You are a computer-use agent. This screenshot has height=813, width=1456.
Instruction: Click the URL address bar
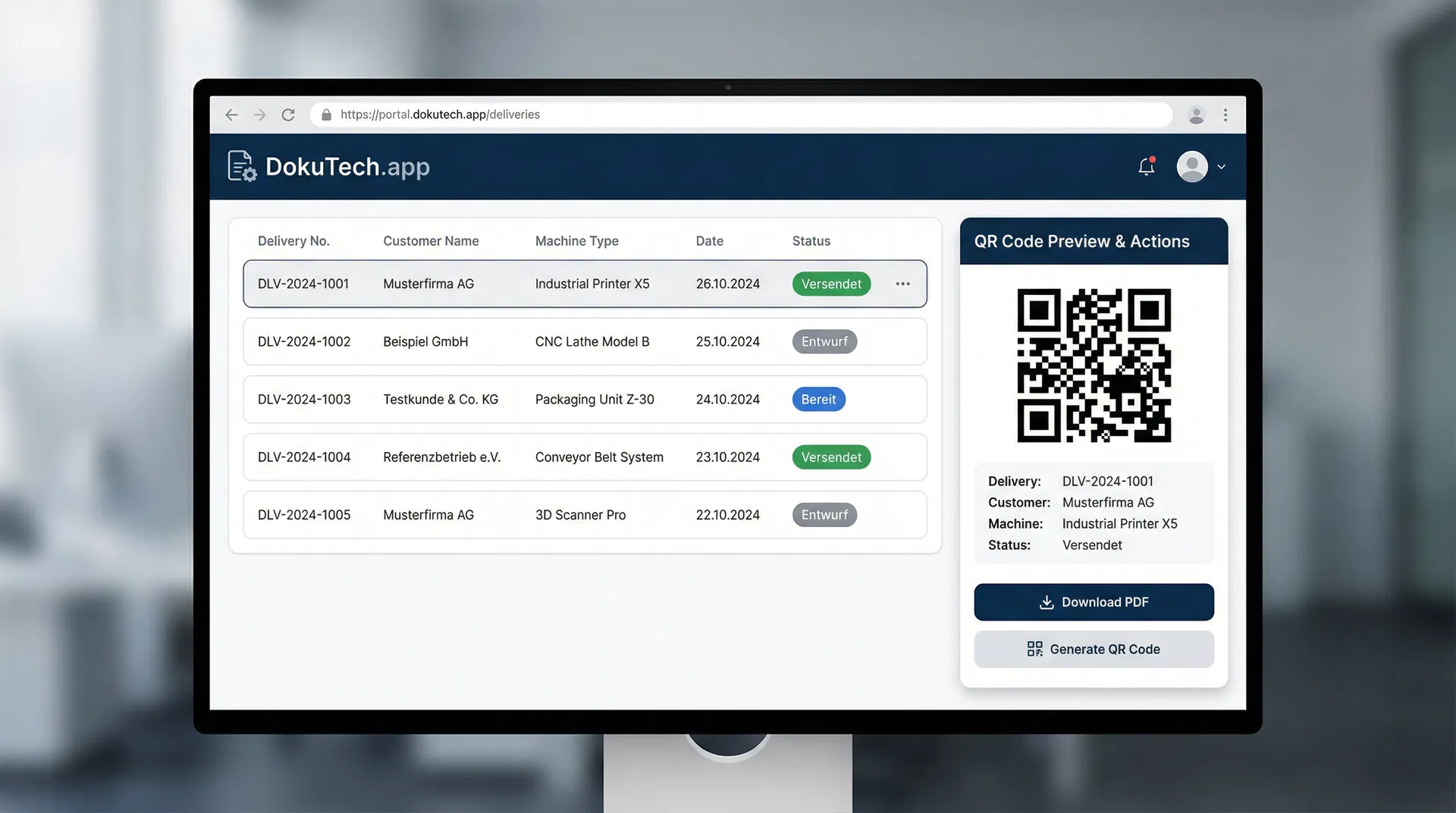click(743, 115)
